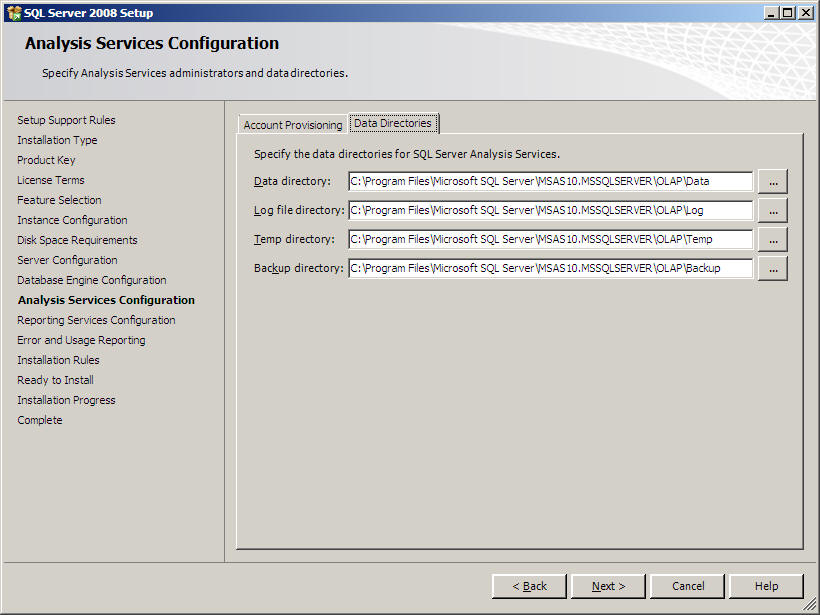Select Installation Type step
820x615 pixels.
[x=57, y=140]
